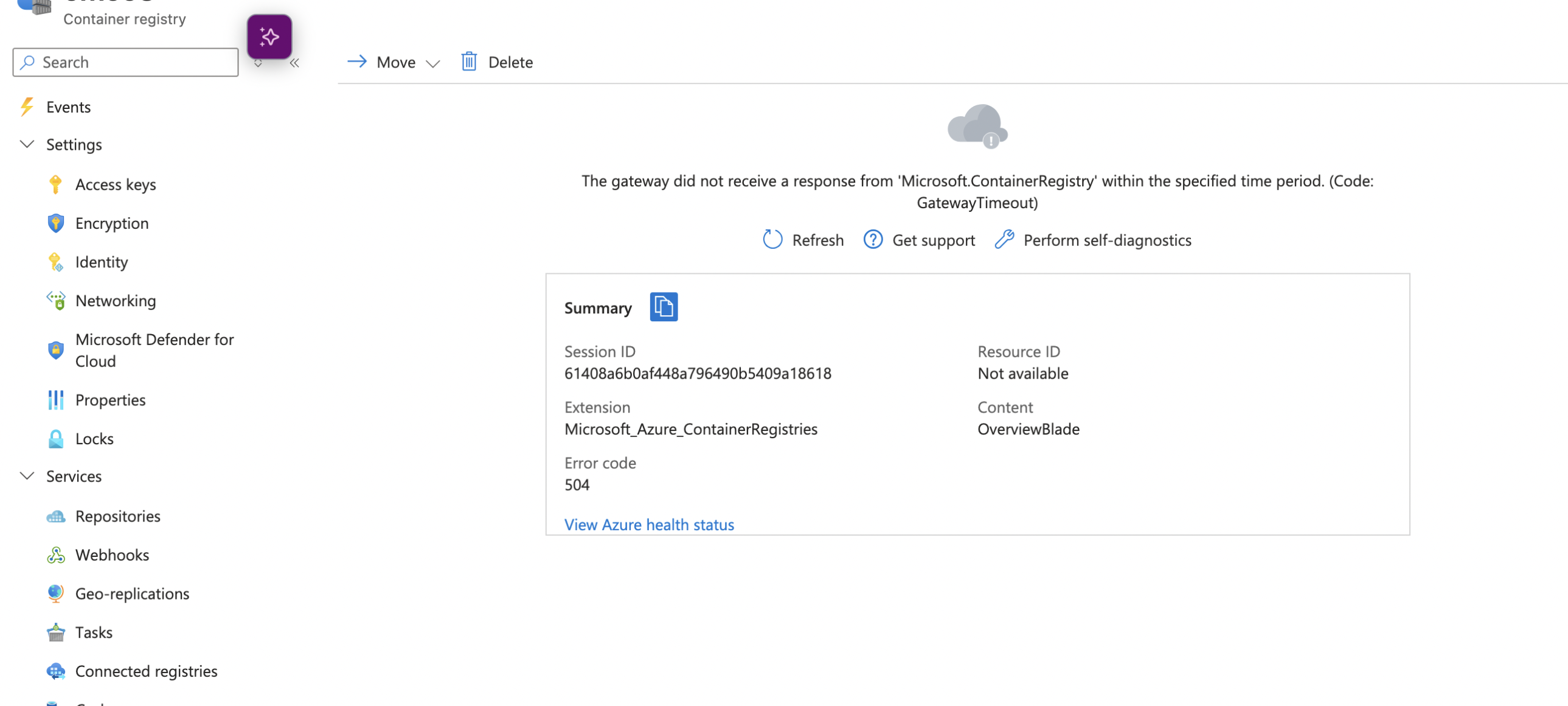Viewport: 1568px width, 706px height.
Task: Open the Properties page
Action: coord(110,400)
